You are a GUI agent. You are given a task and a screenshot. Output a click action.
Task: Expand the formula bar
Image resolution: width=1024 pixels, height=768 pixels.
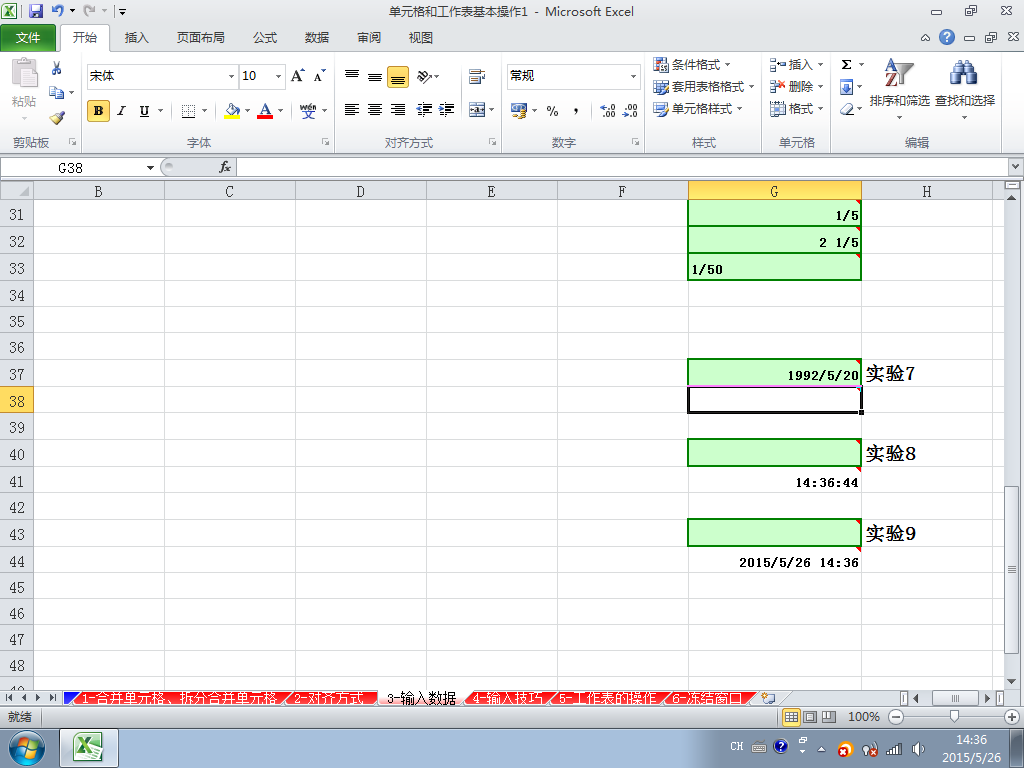click(1016, 167)
